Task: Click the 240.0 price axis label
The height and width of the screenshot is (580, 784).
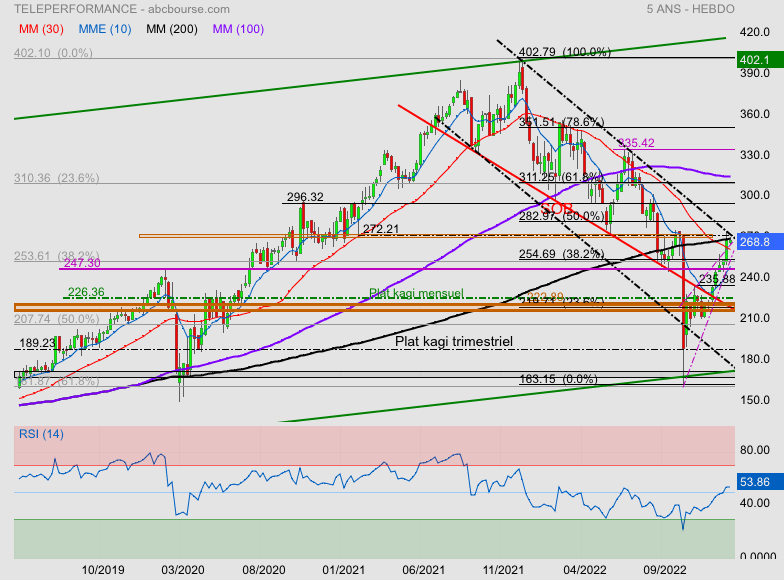Action: (x=754, y=277)
